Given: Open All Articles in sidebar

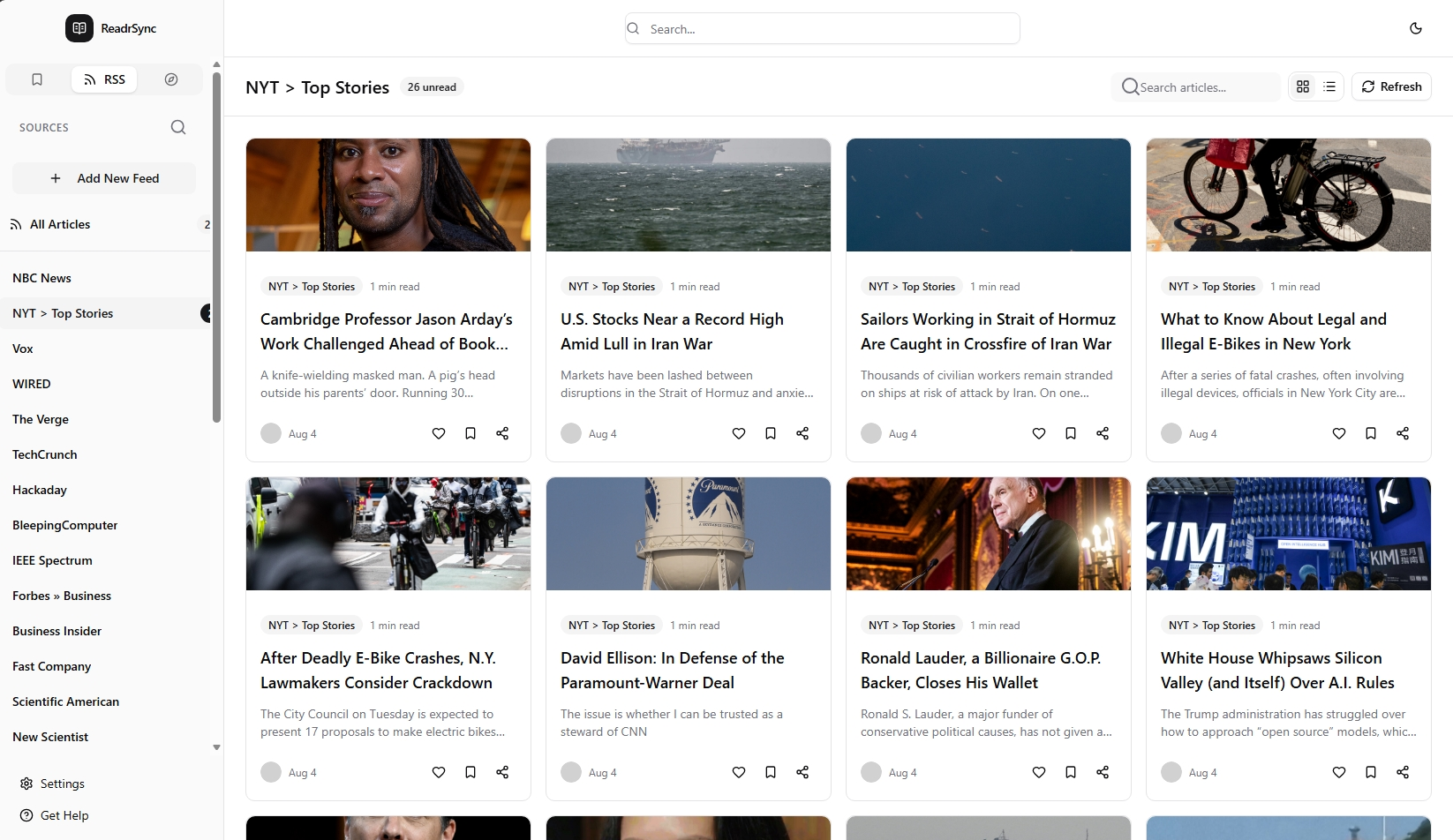Looking at the screenshot, I should 106,224.
